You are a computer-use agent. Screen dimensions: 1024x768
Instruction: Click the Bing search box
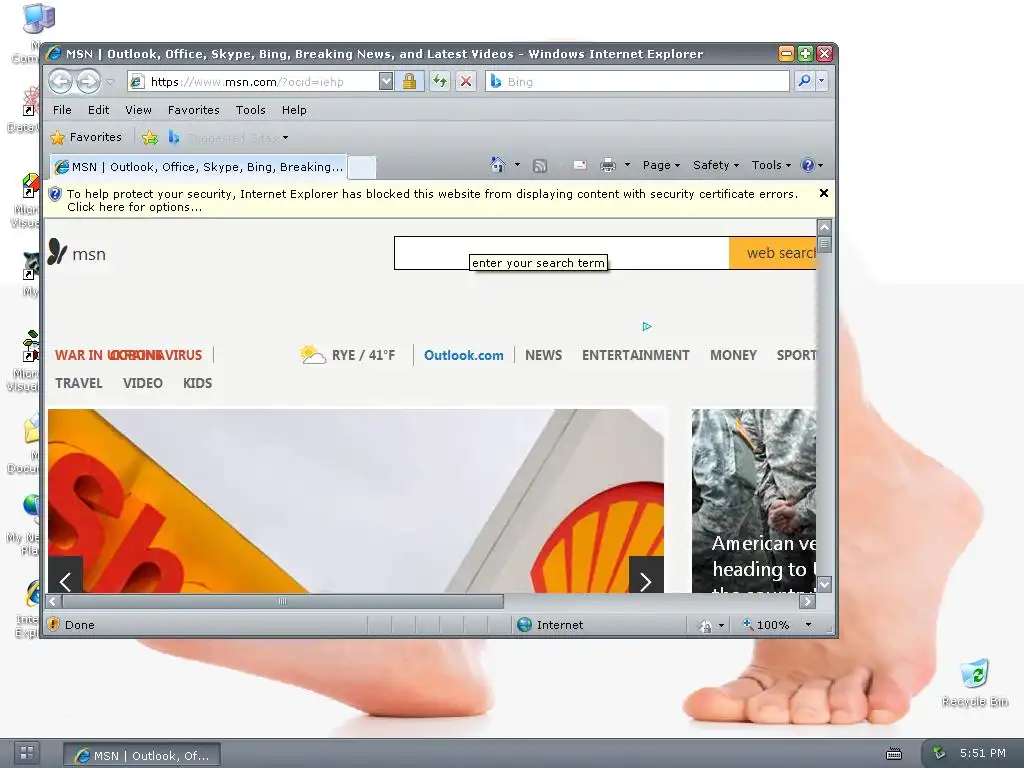(637, 82)
